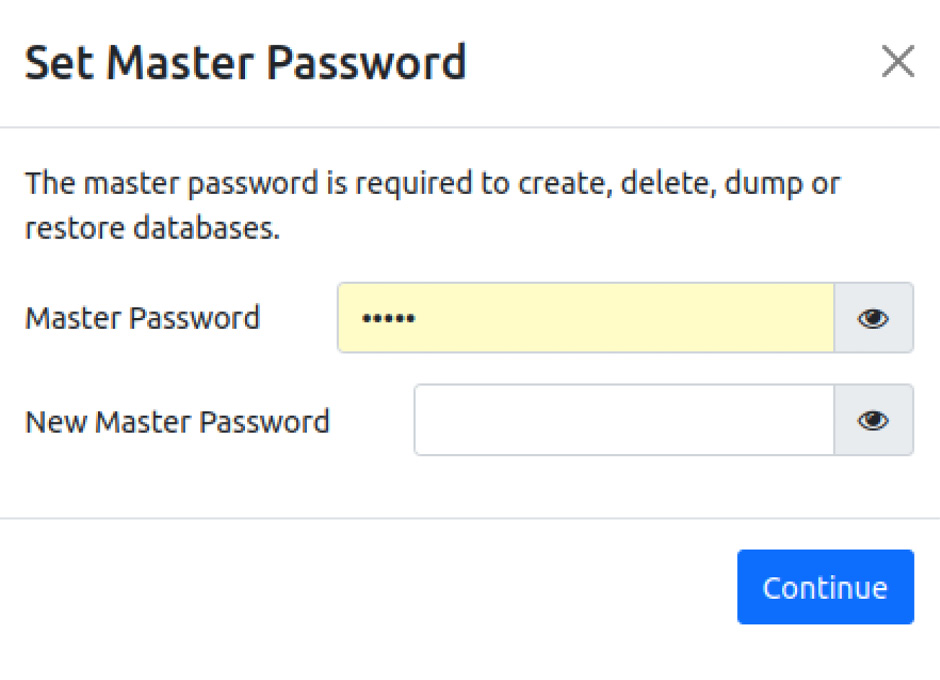Screen dimensions: 940x680
Task: Submit the master password with Continue
Action: pyautogui.click(x=825, y=587)
